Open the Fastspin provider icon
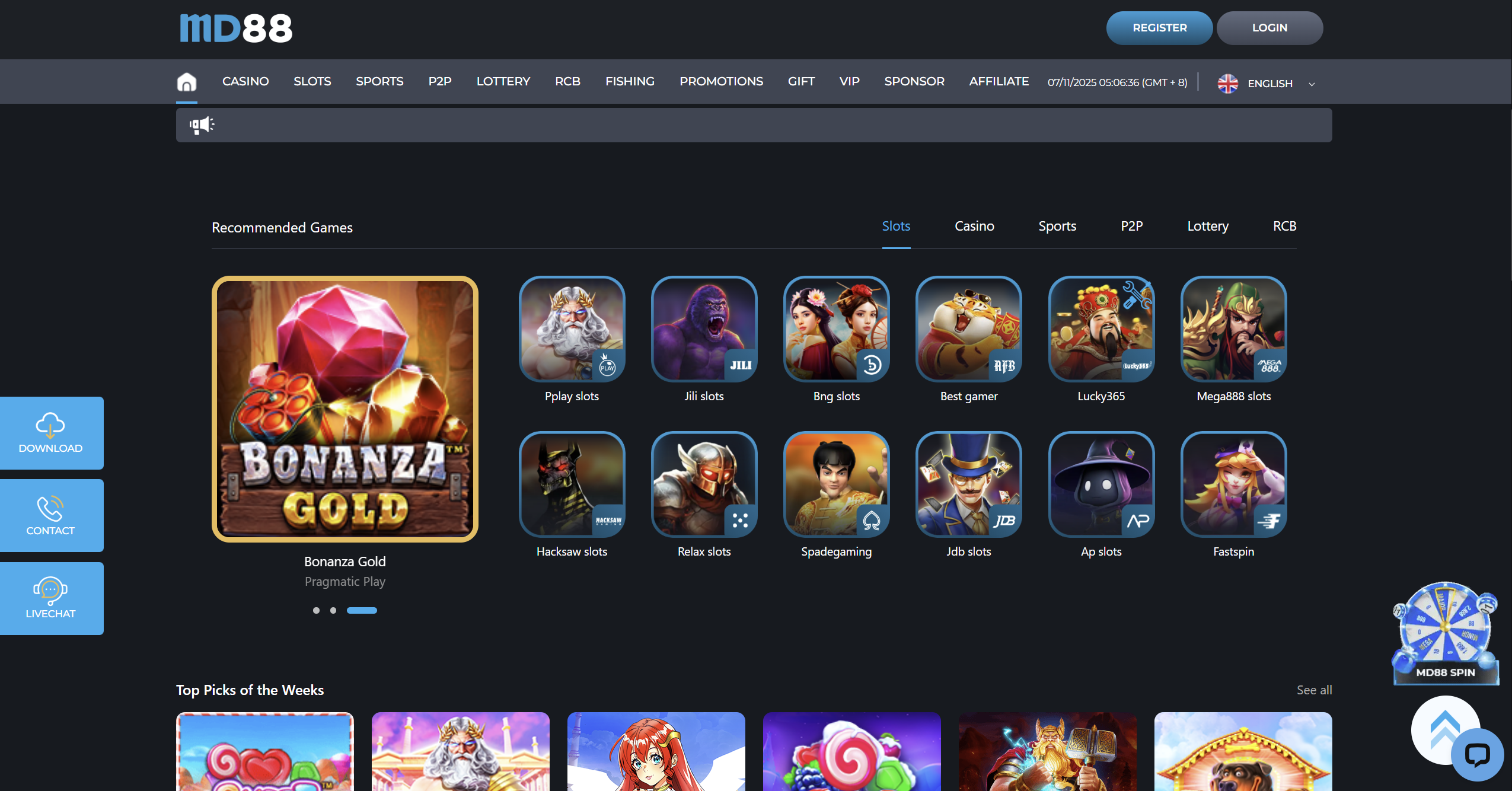Screen dimensions: 1512x791 pos(1233,484)
